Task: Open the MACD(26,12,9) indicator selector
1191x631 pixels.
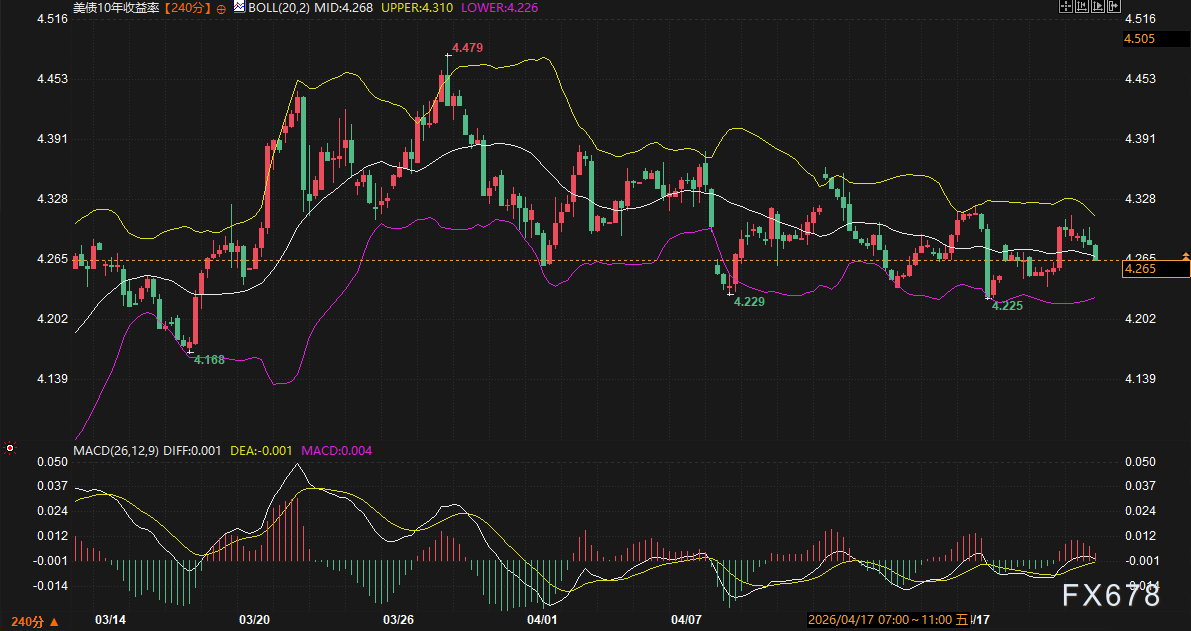Action: [x=114, y=451]
